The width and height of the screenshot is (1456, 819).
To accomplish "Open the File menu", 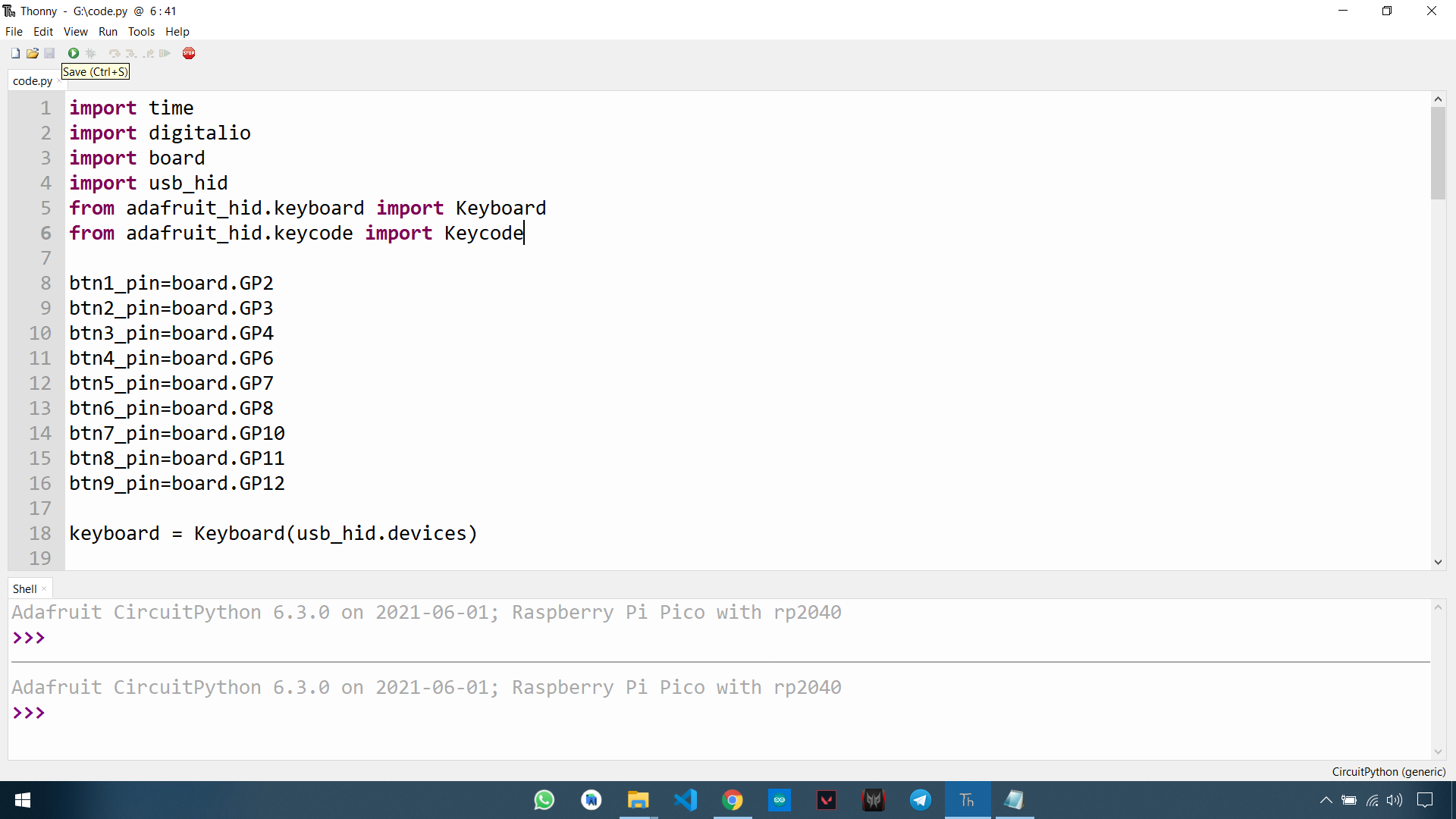I will 14,31.
